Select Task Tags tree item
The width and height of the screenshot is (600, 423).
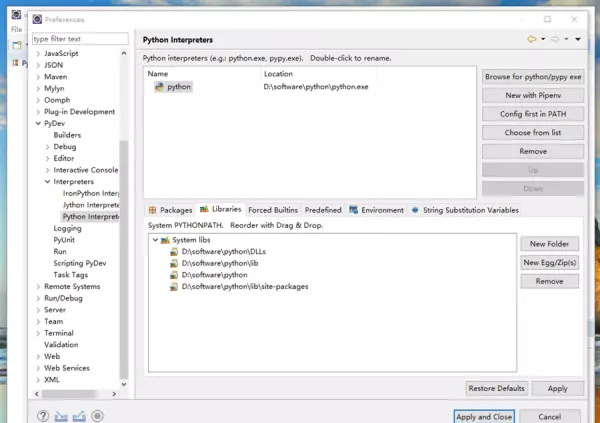[70, 275]
